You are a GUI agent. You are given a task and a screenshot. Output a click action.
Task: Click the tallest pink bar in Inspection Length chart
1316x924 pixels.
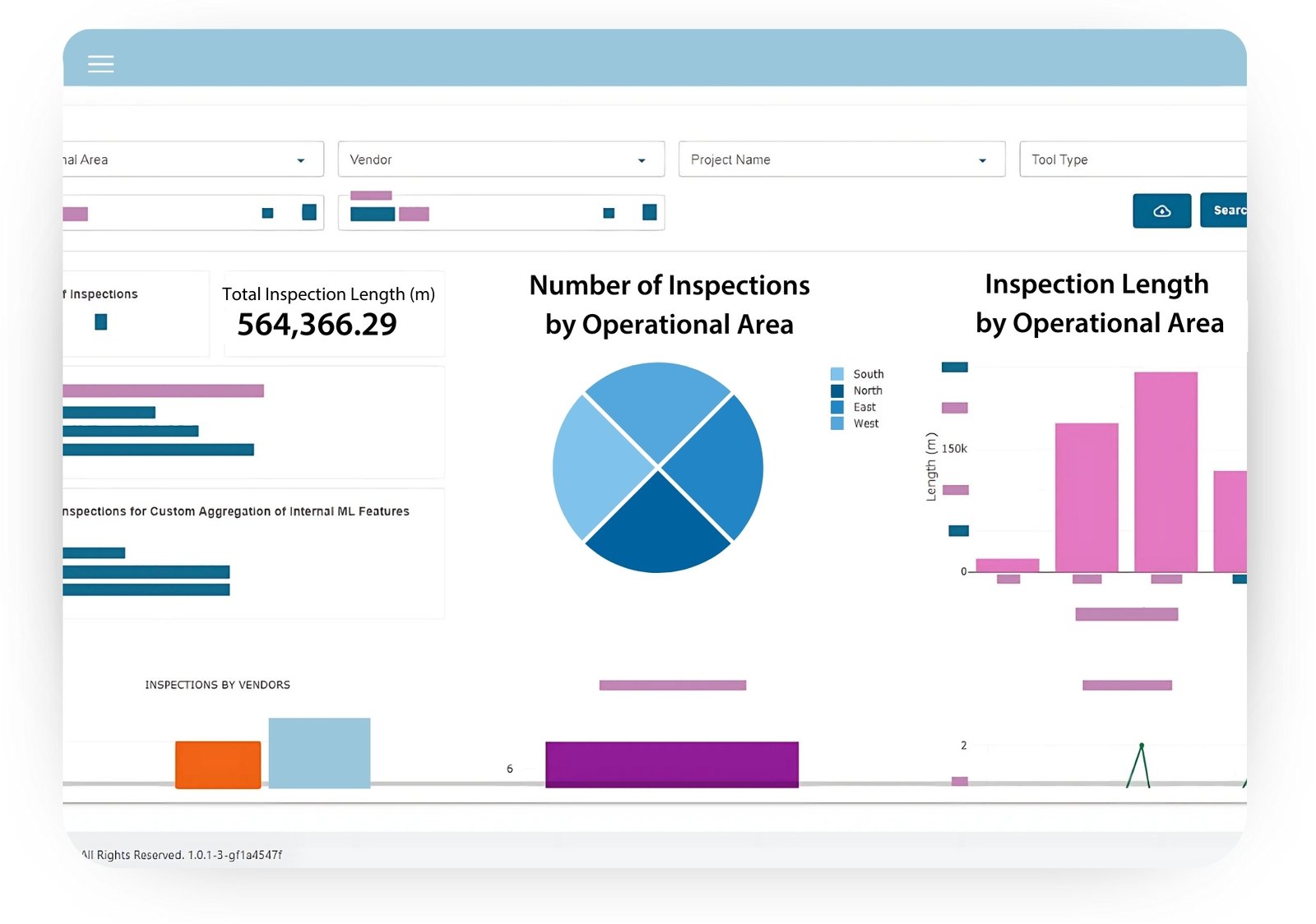pyautogui.click(x=1165, y=471)
